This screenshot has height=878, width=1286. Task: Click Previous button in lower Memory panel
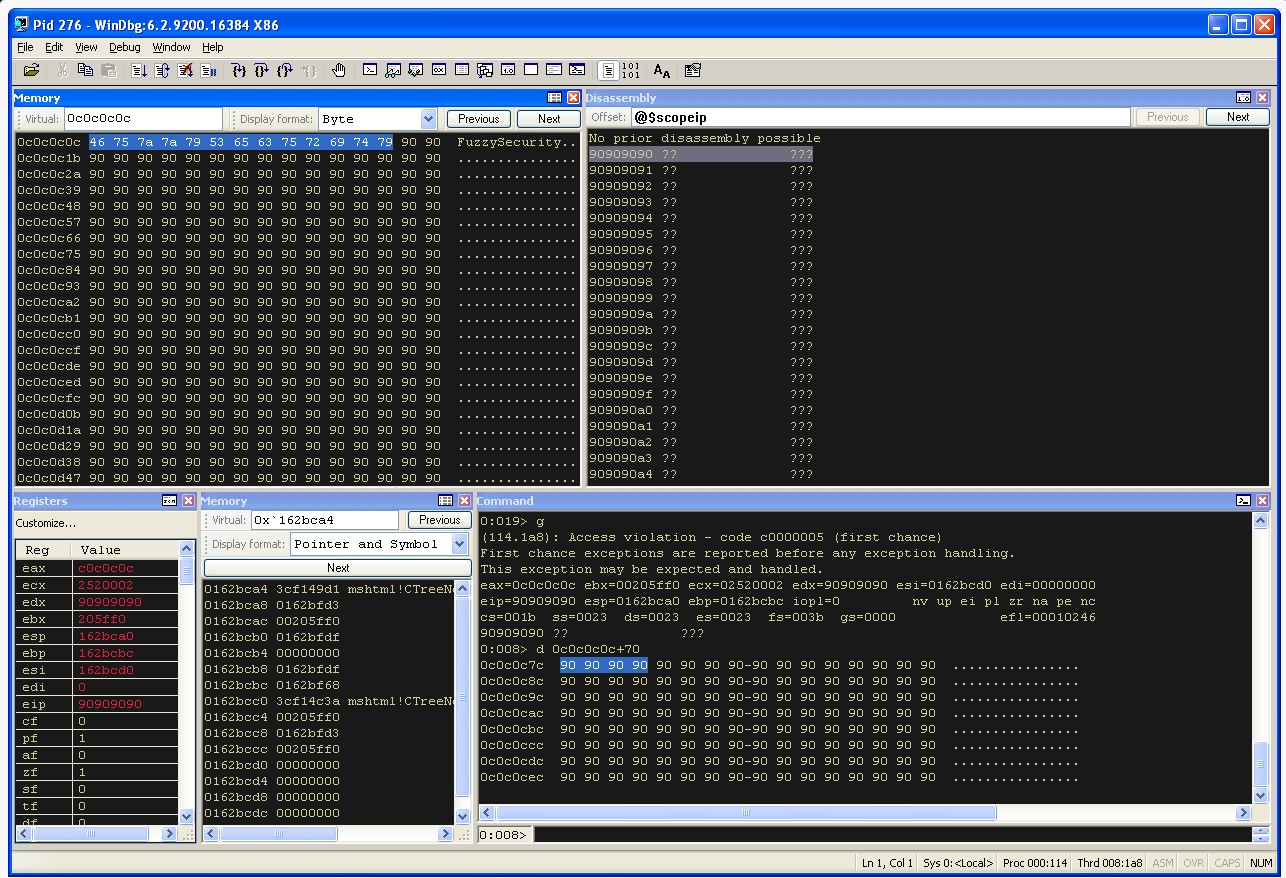[439, 520]
